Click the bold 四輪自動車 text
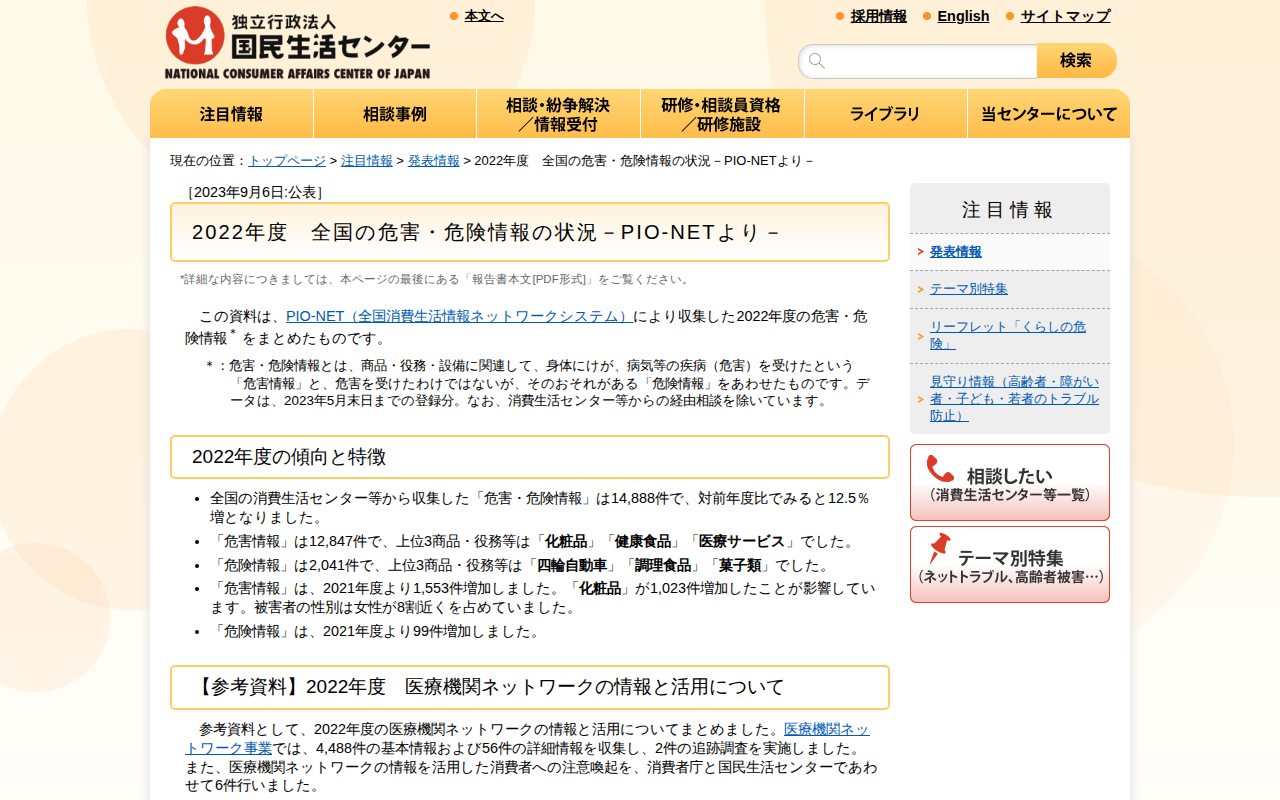1280x800 pixels. (x=573, y=566)
